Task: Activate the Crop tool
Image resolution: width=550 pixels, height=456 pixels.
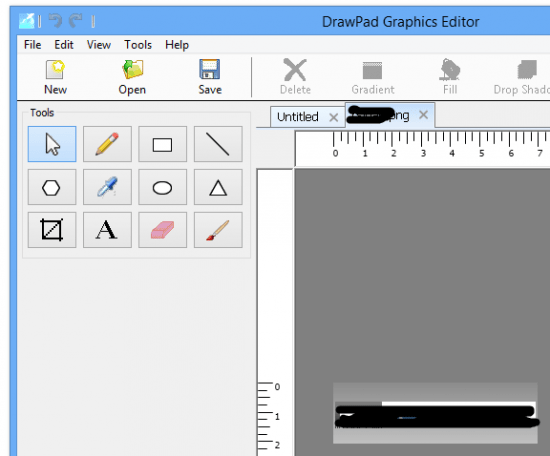Action: (x=52, y=230)
